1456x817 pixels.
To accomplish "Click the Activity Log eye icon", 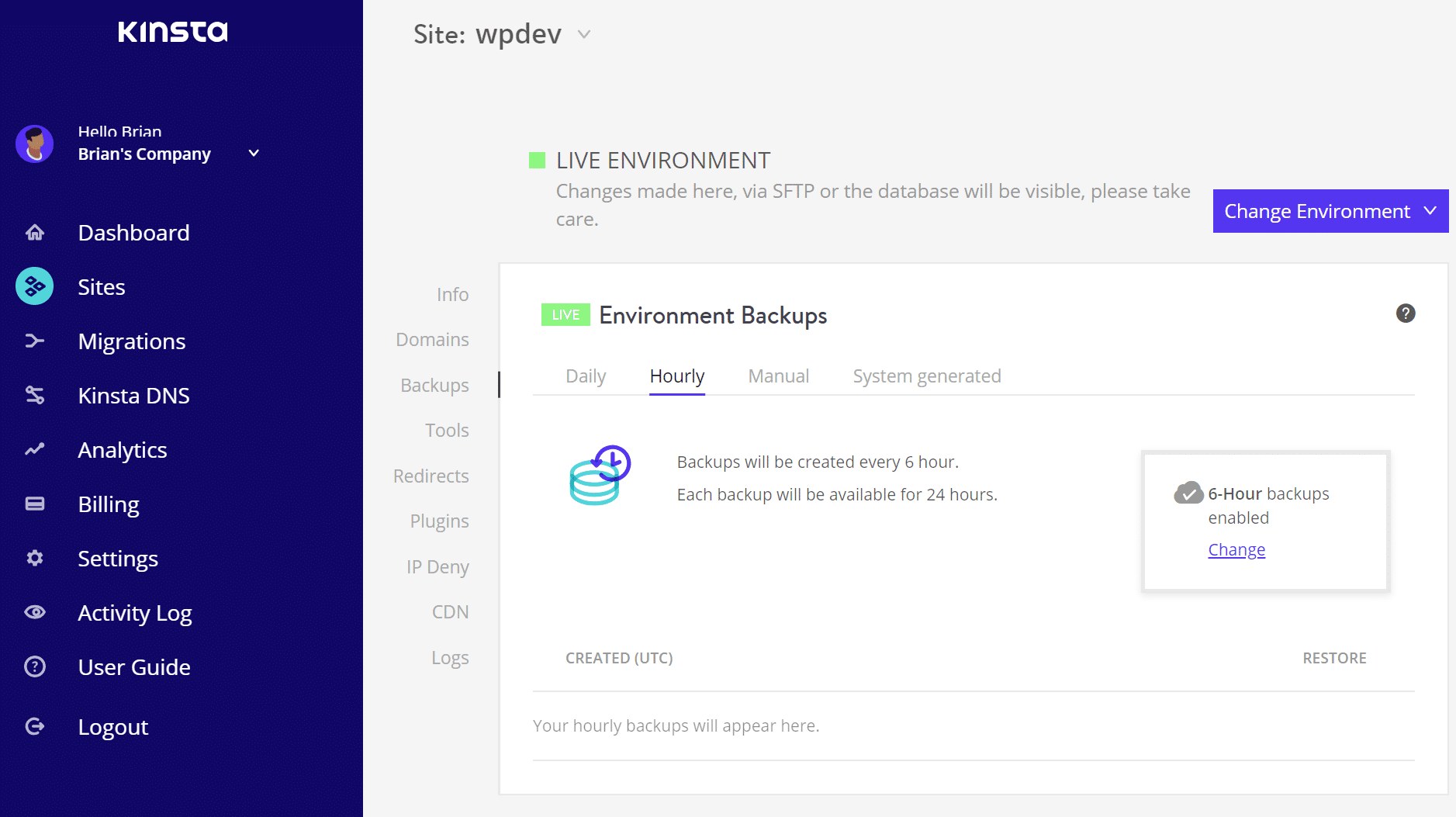I will pyautogui.click(x=35, y=612).
